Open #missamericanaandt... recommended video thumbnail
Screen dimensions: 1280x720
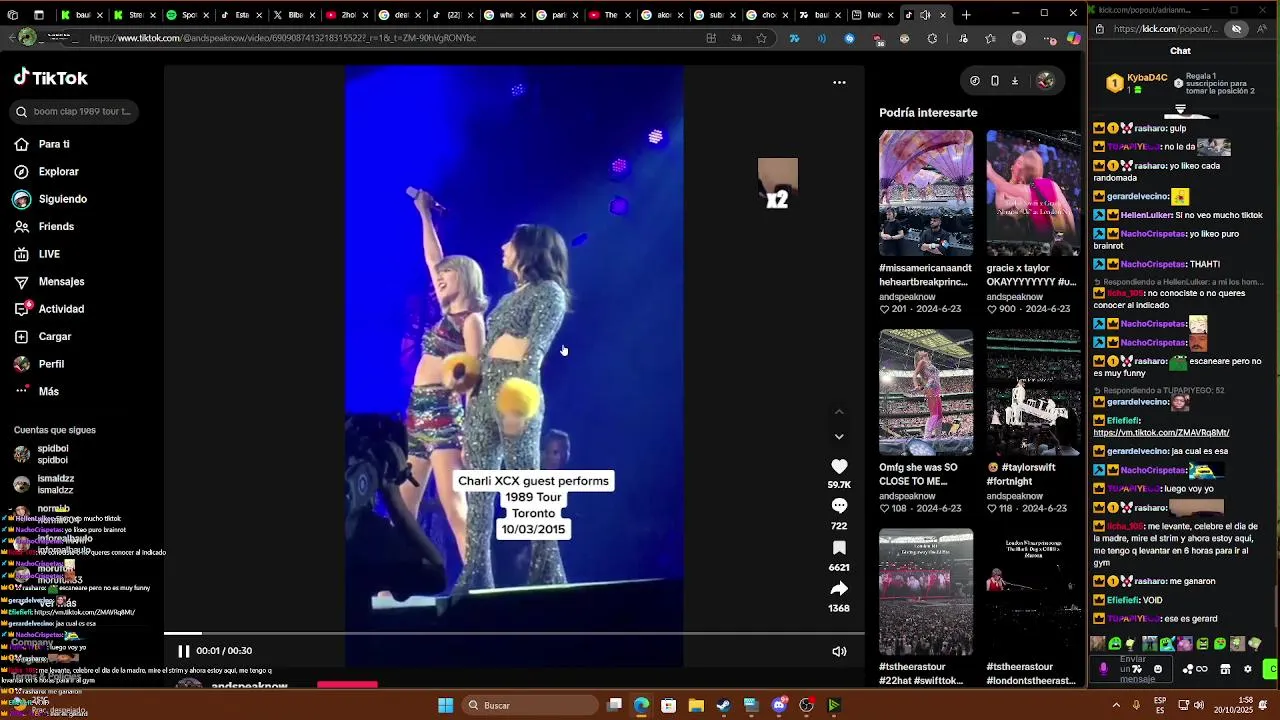[x=926, y=193]
